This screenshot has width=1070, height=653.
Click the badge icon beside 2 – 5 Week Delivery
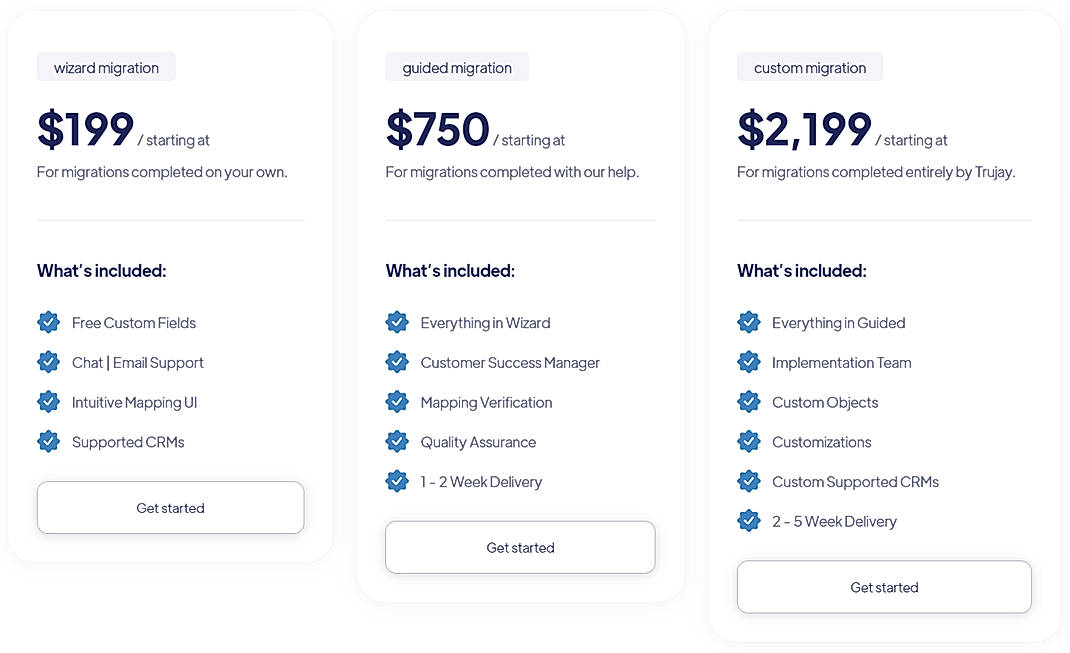click(750, 520)
